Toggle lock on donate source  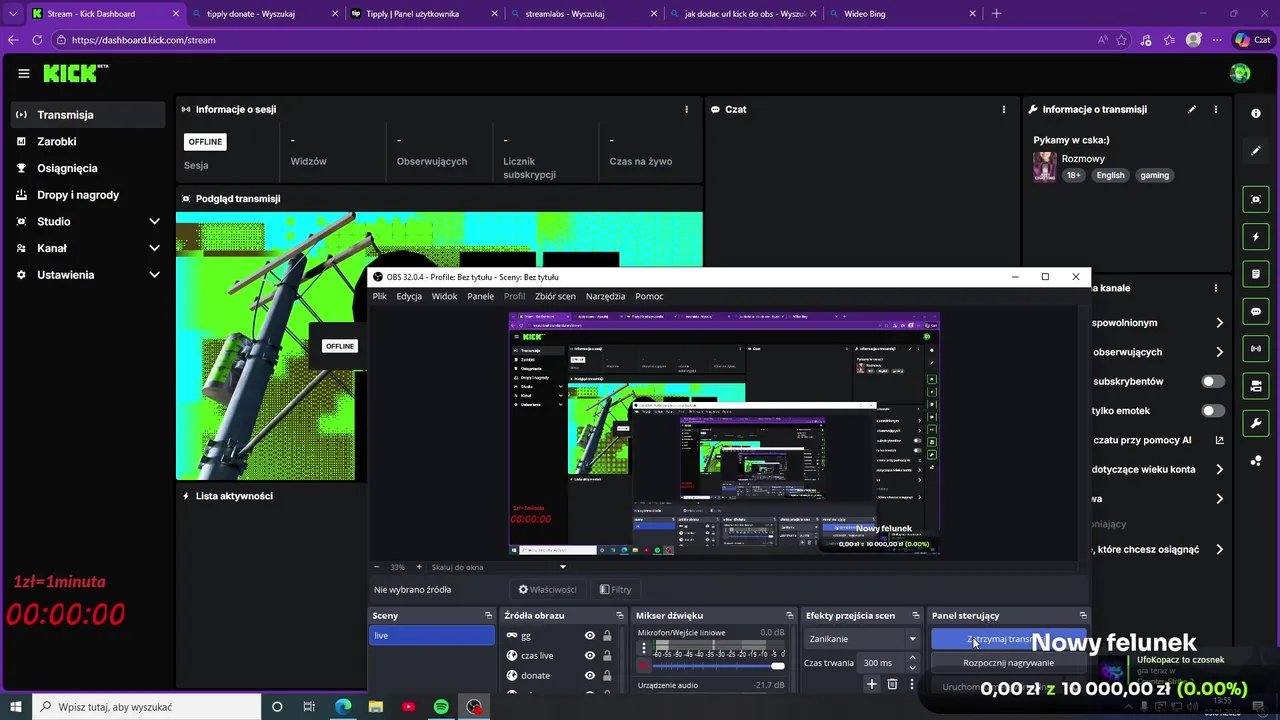pos(607,676)
